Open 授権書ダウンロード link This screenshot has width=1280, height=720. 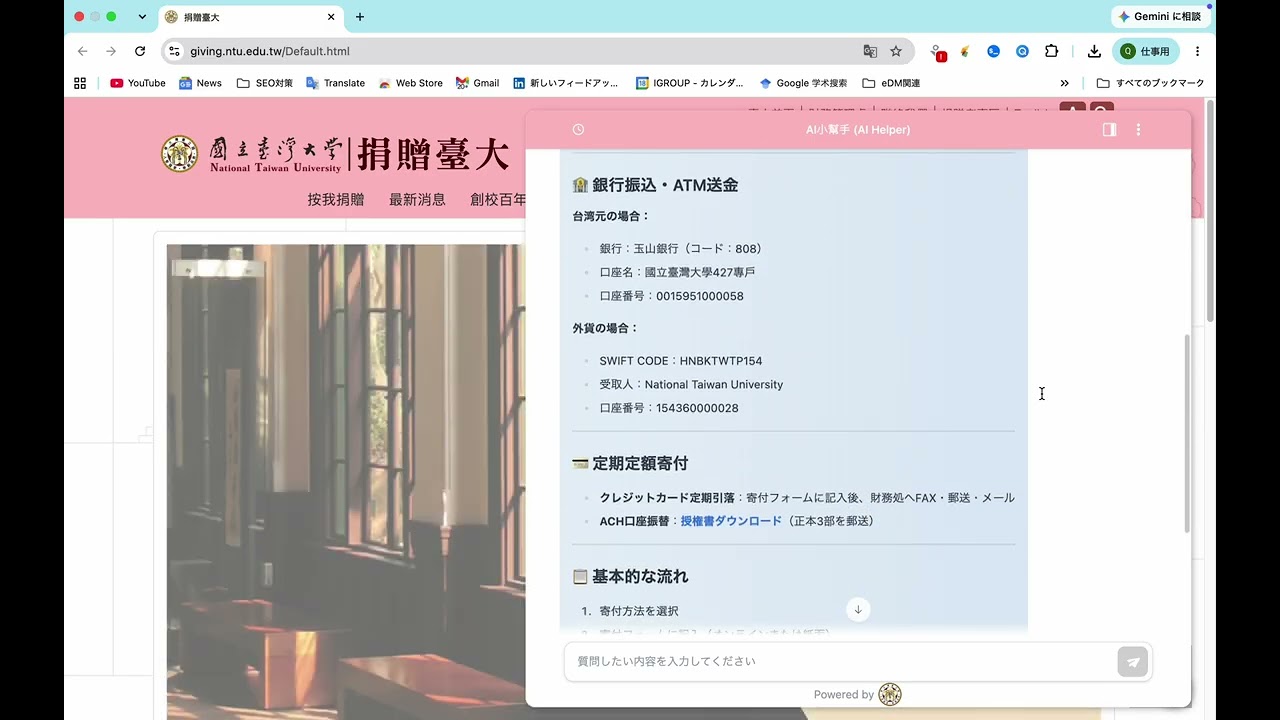pos(731,521)
